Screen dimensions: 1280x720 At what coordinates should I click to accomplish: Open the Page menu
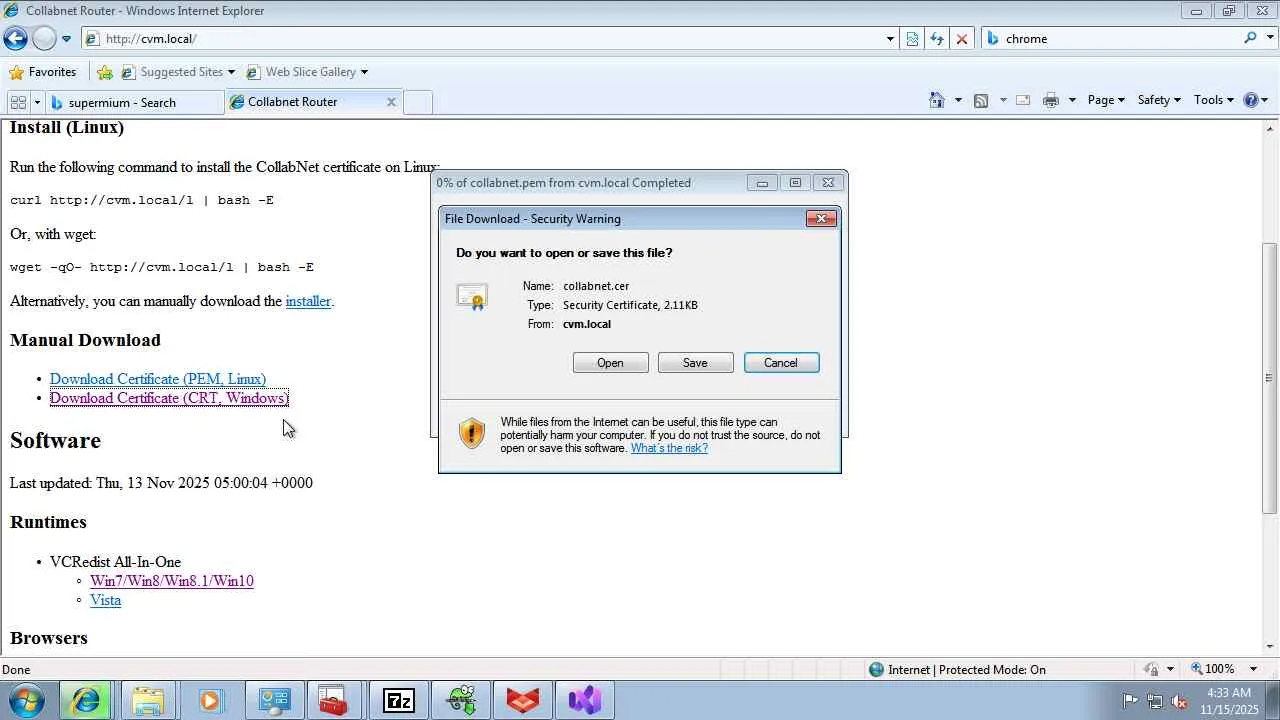pyautogui.click(x=1106, y=100)
